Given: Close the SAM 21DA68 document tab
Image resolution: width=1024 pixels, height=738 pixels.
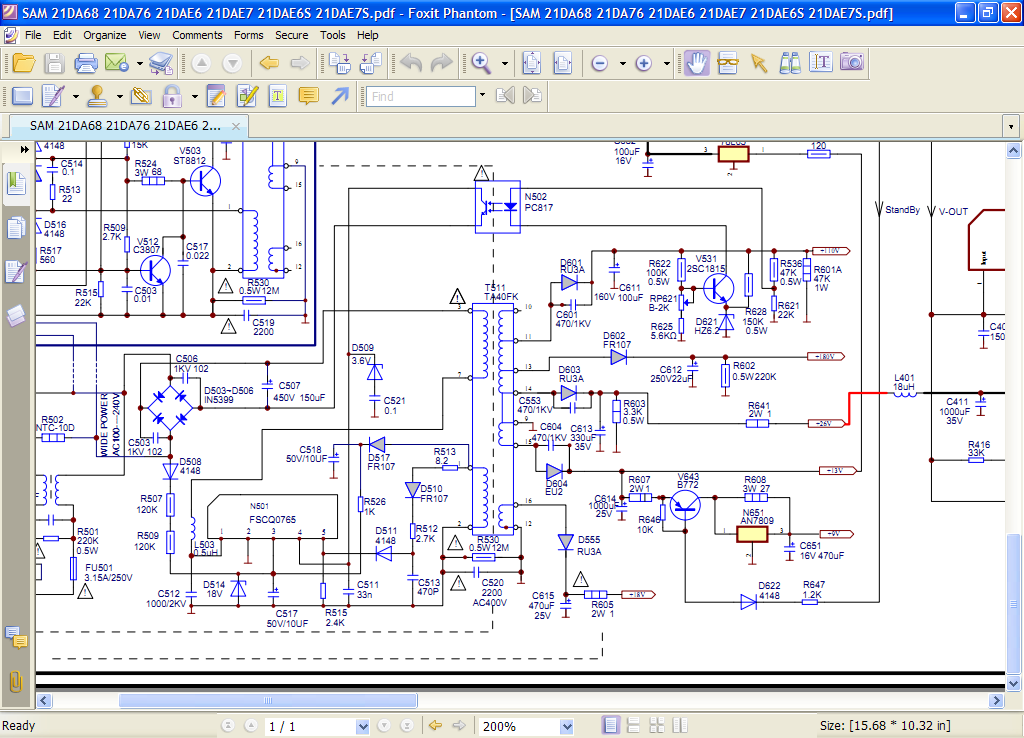Looking at the screenshot, I should click(237, 126).
